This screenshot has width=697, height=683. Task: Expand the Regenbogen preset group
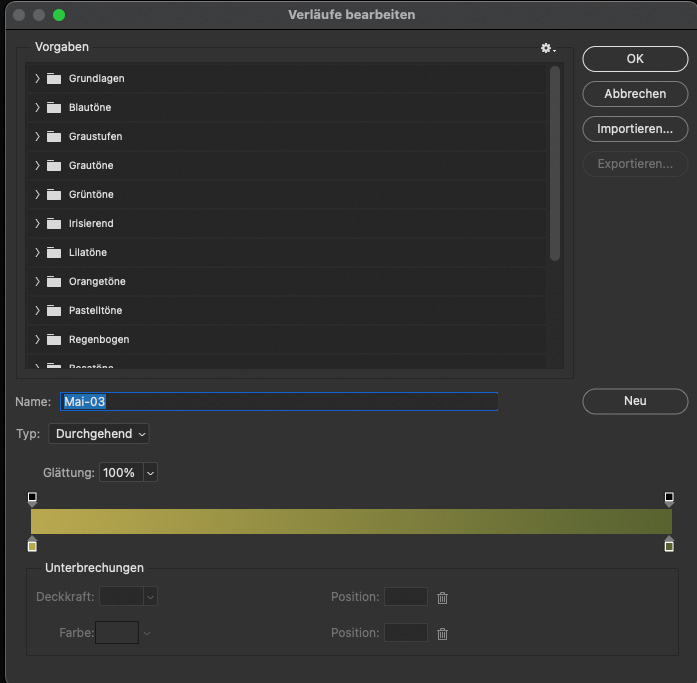[37, 340]
